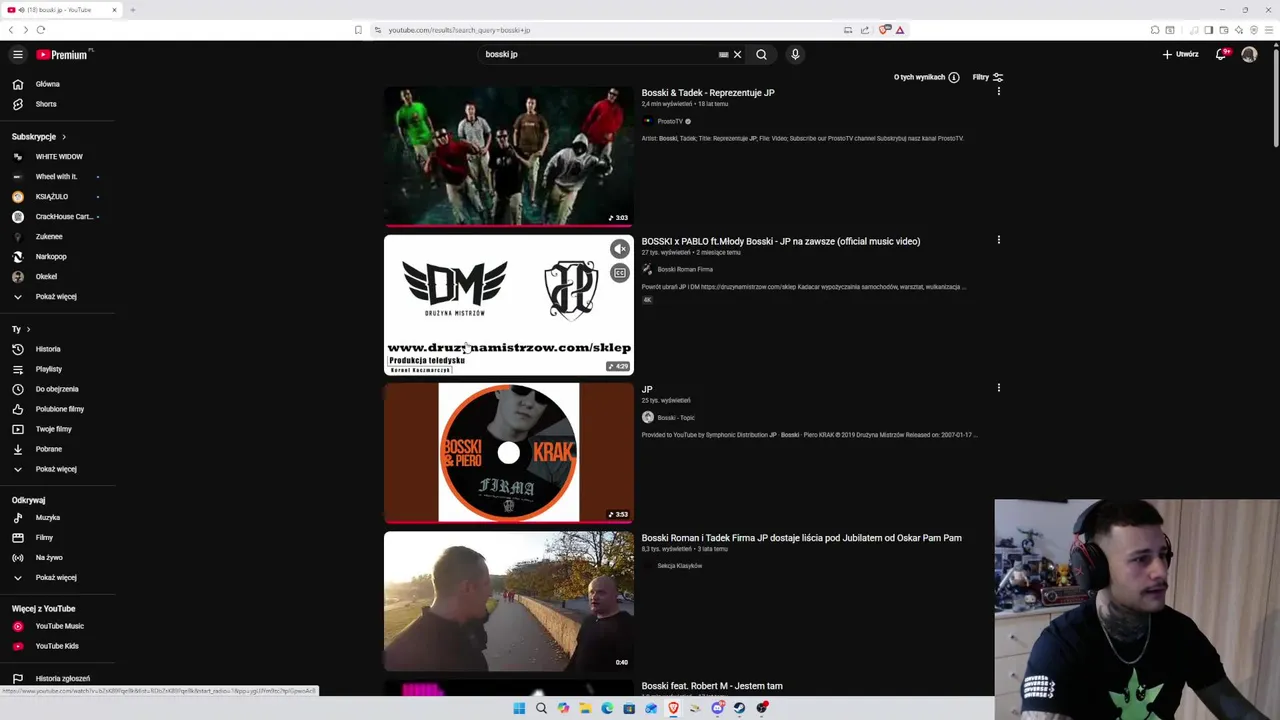Click the magnifier search button
This screenshot has height=720, width=1280.
coord(762,55)
